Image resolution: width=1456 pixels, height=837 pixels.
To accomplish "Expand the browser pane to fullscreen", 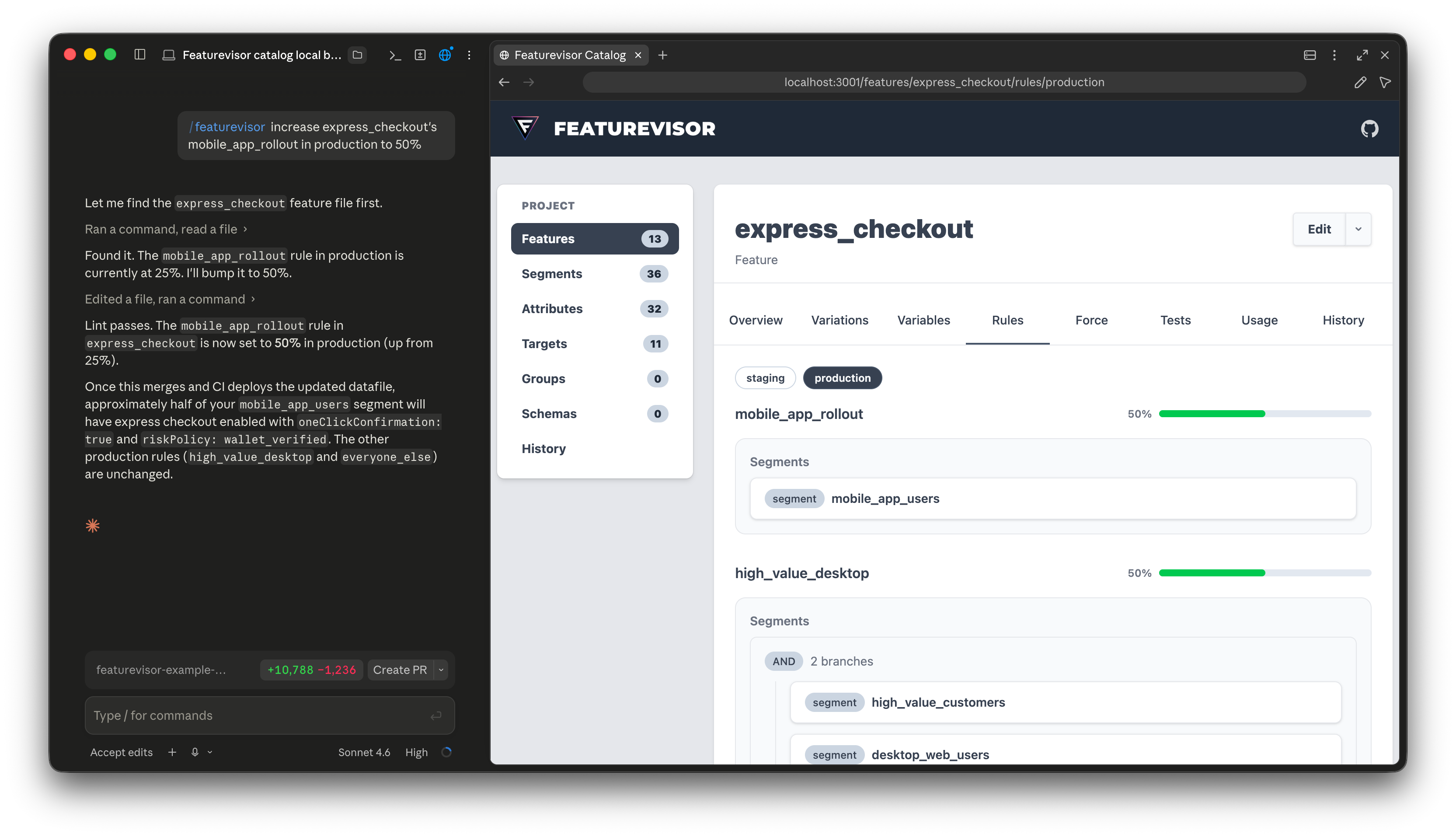I will 1362,55.
